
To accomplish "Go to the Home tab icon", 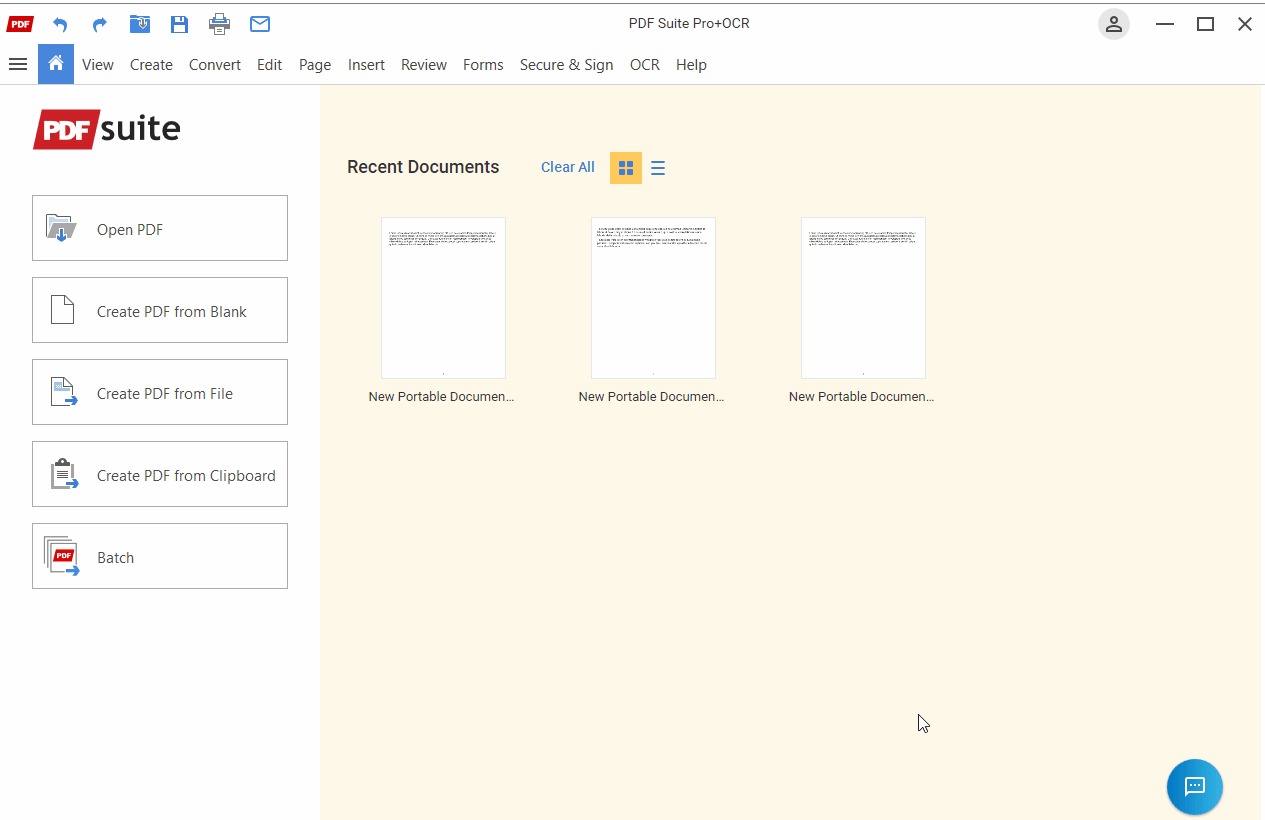I will 56,64.
